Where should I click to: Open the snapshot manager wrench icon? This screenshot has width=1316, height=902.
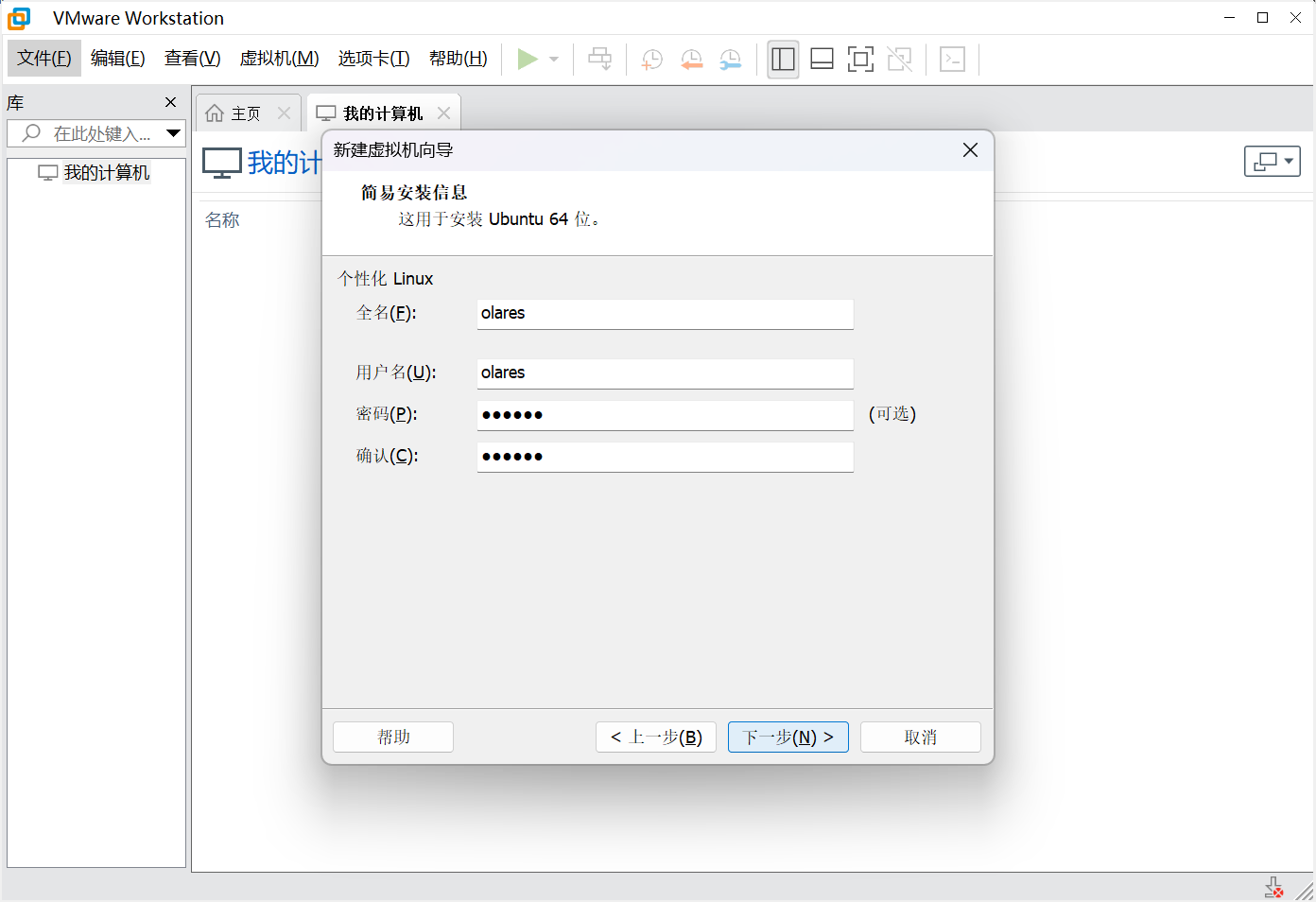point(731,60)
